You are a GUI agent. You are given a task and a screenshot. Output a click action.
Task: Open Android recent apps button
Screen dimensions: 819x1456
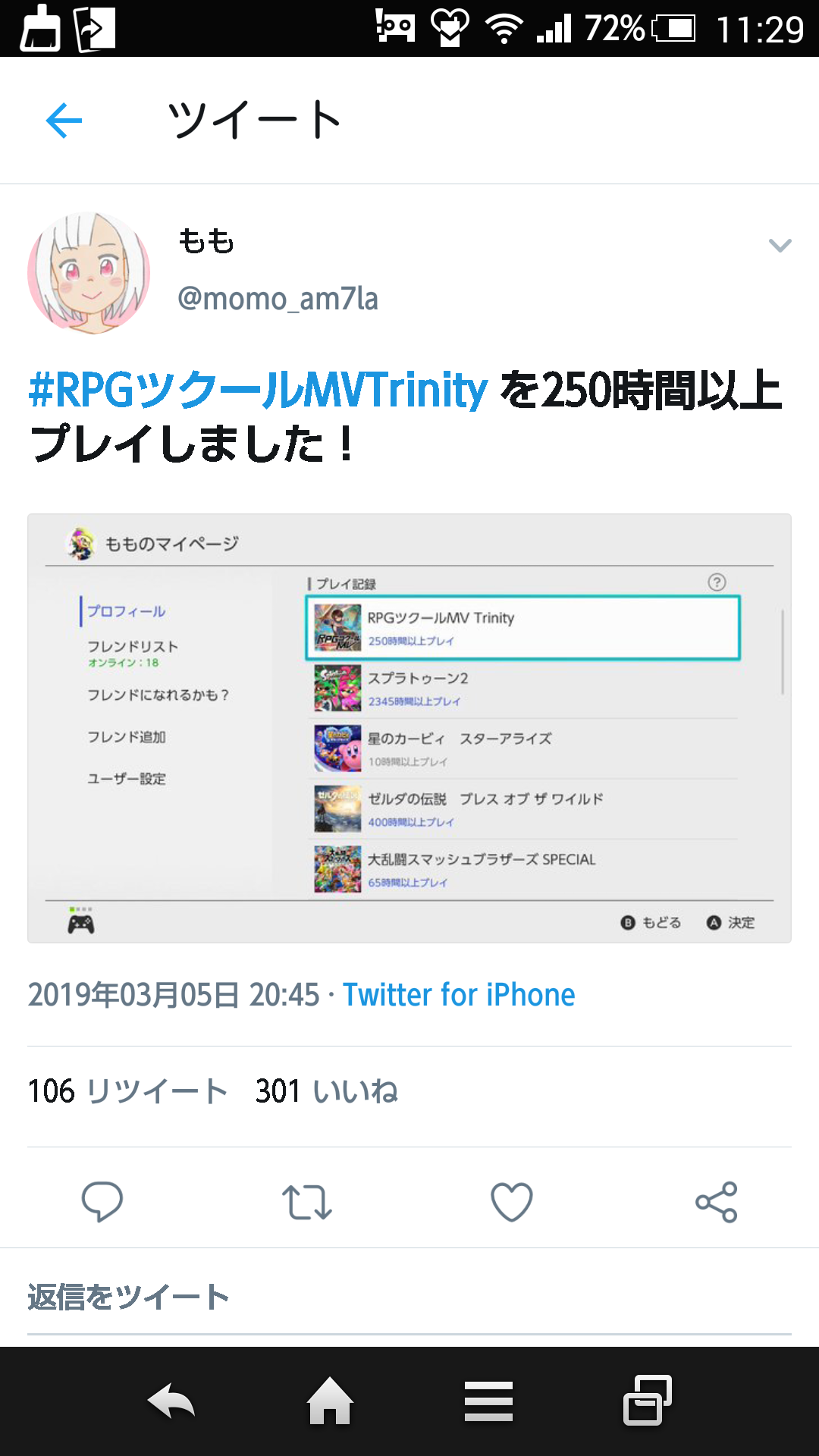pyautogui.click(x=648, y=1400)
